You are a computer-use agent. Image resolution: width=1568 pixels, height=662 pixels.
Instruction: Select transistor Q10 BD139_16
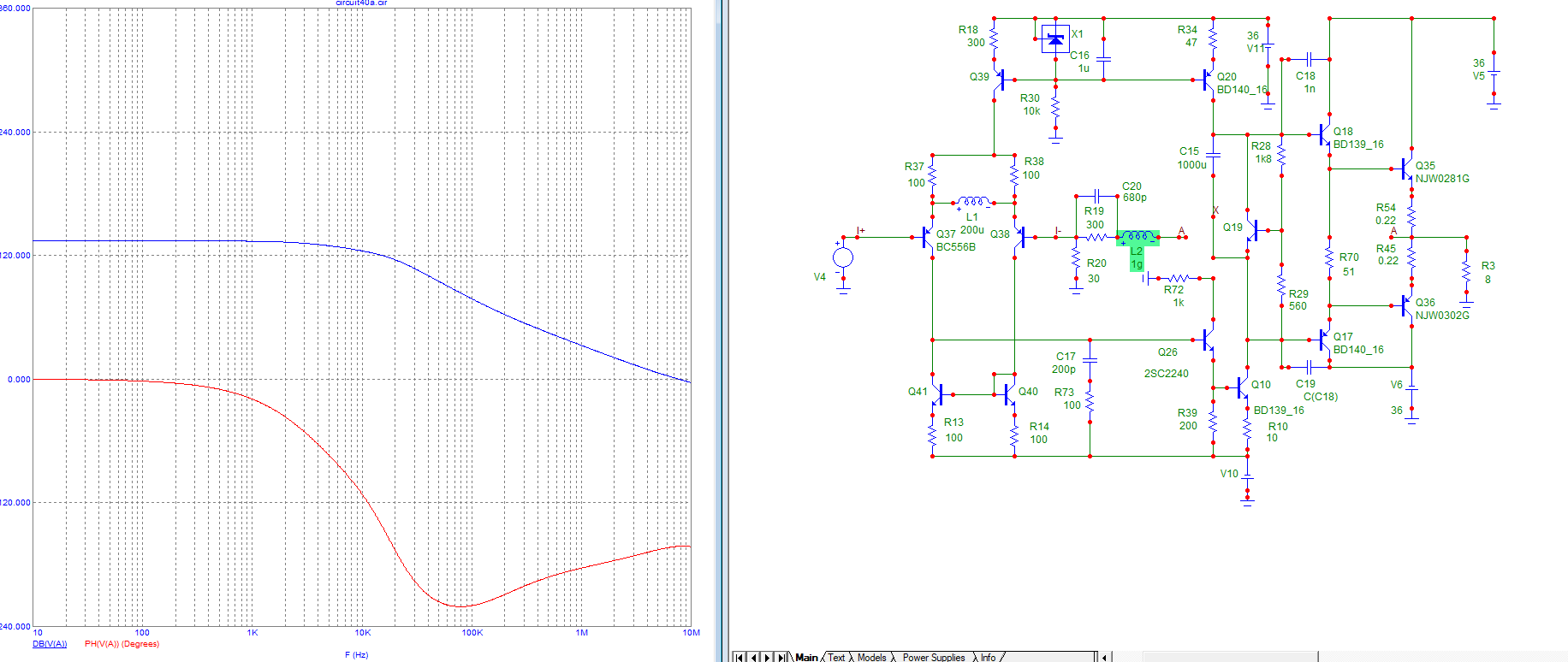click(1241, 387)
